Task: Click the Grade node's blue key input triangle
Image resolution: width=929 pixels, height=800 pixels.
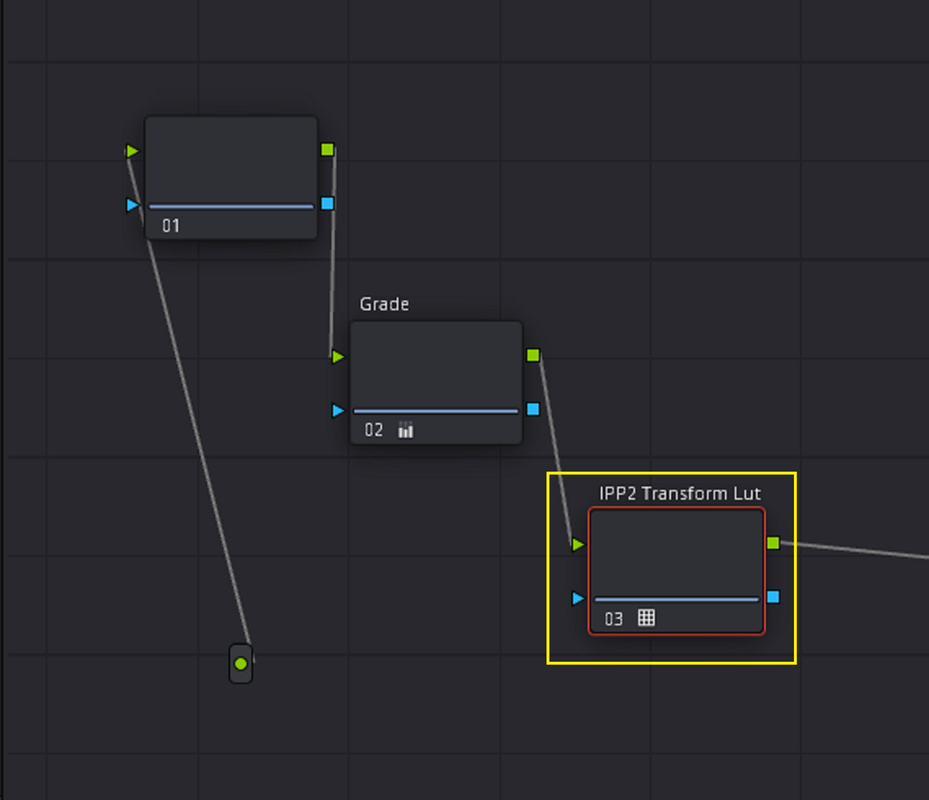Action: [338, 411]
